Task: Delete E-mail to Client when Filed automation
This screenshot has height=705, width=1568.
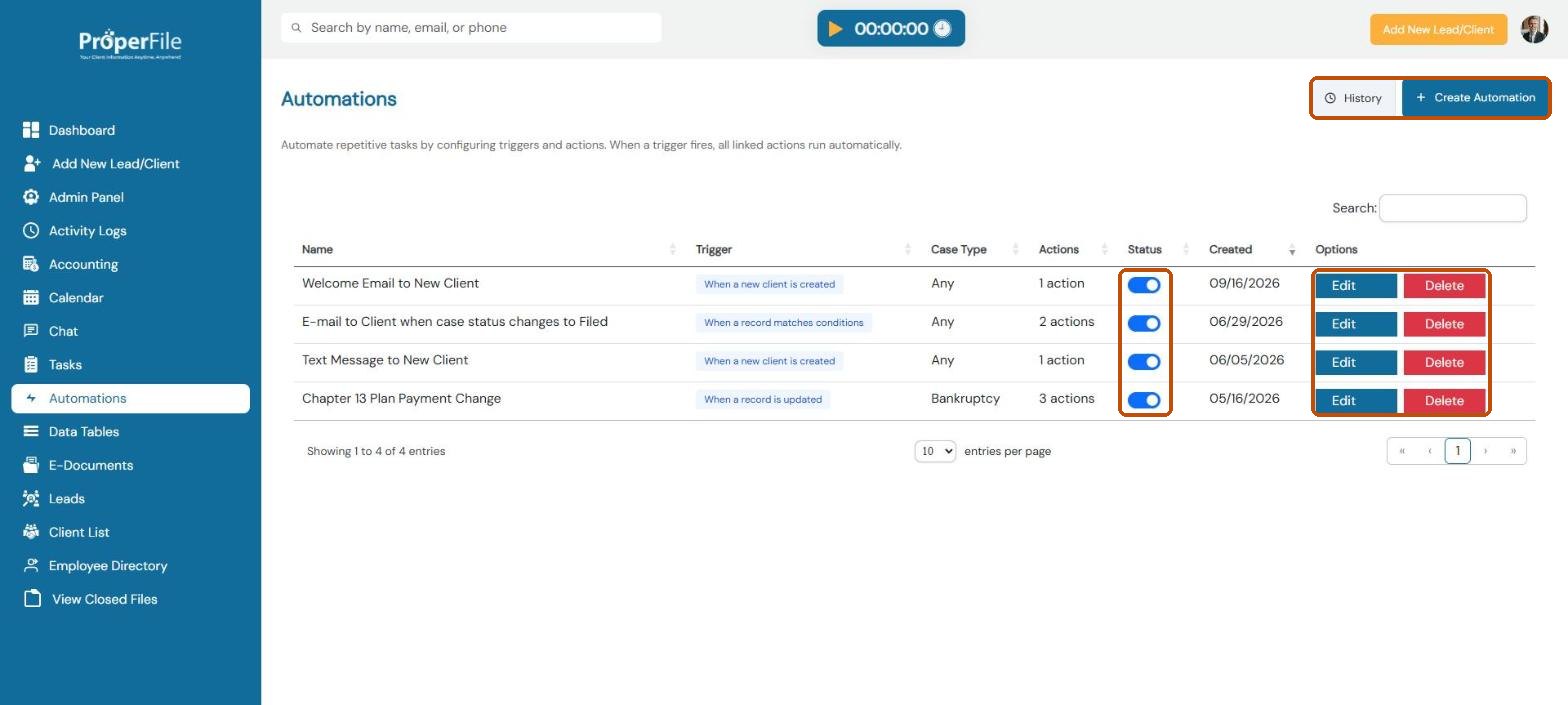Action: coord(1444,324)
